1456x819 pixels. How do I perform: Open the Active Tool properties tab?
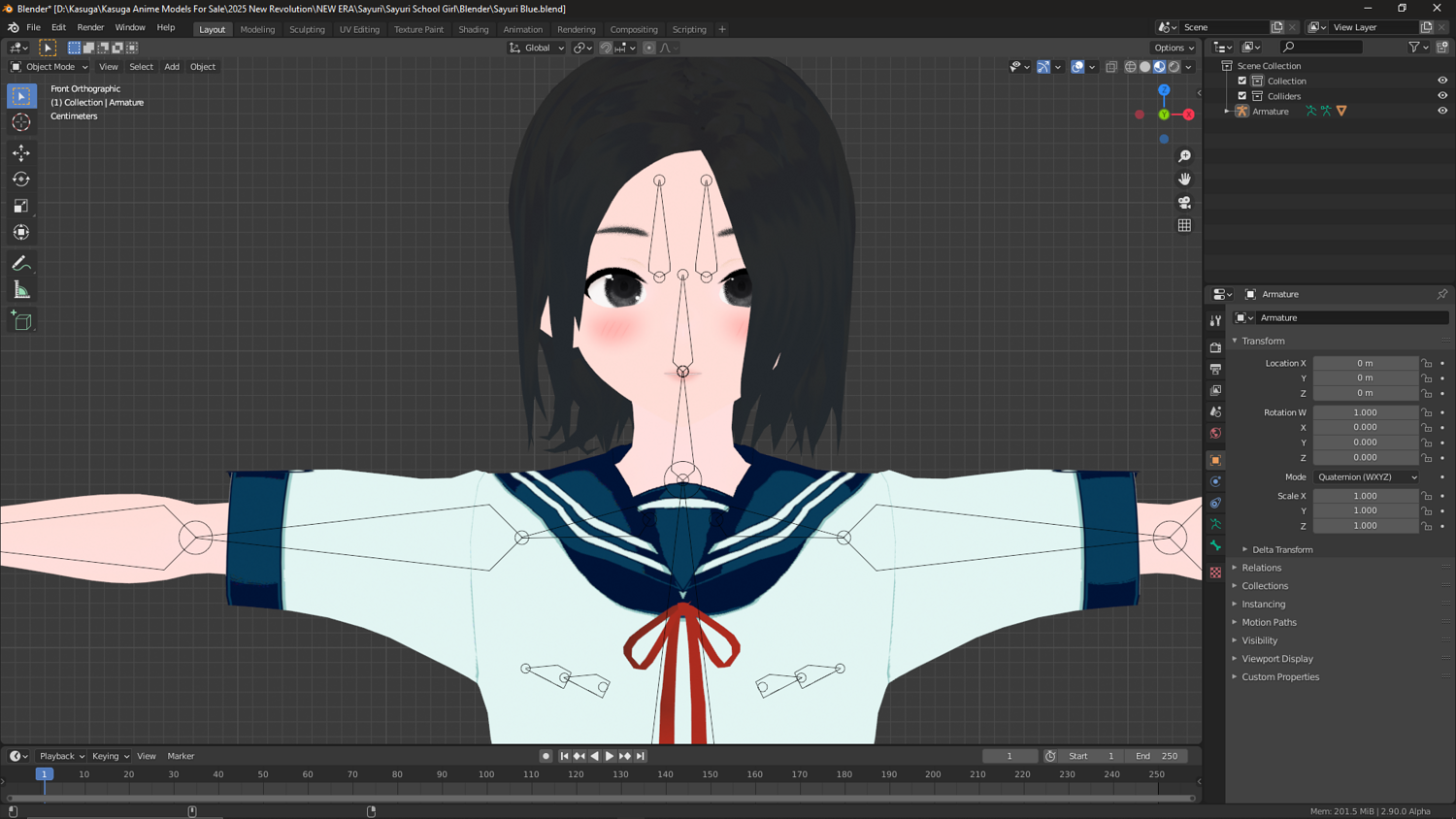click(x=1215, y=320)
